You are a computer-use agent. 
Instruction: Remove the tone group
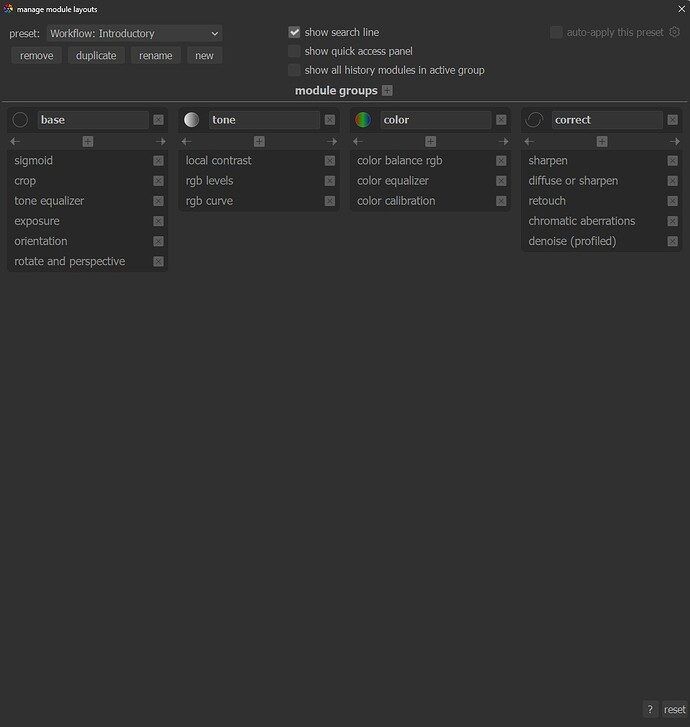[x=330, y=120]
